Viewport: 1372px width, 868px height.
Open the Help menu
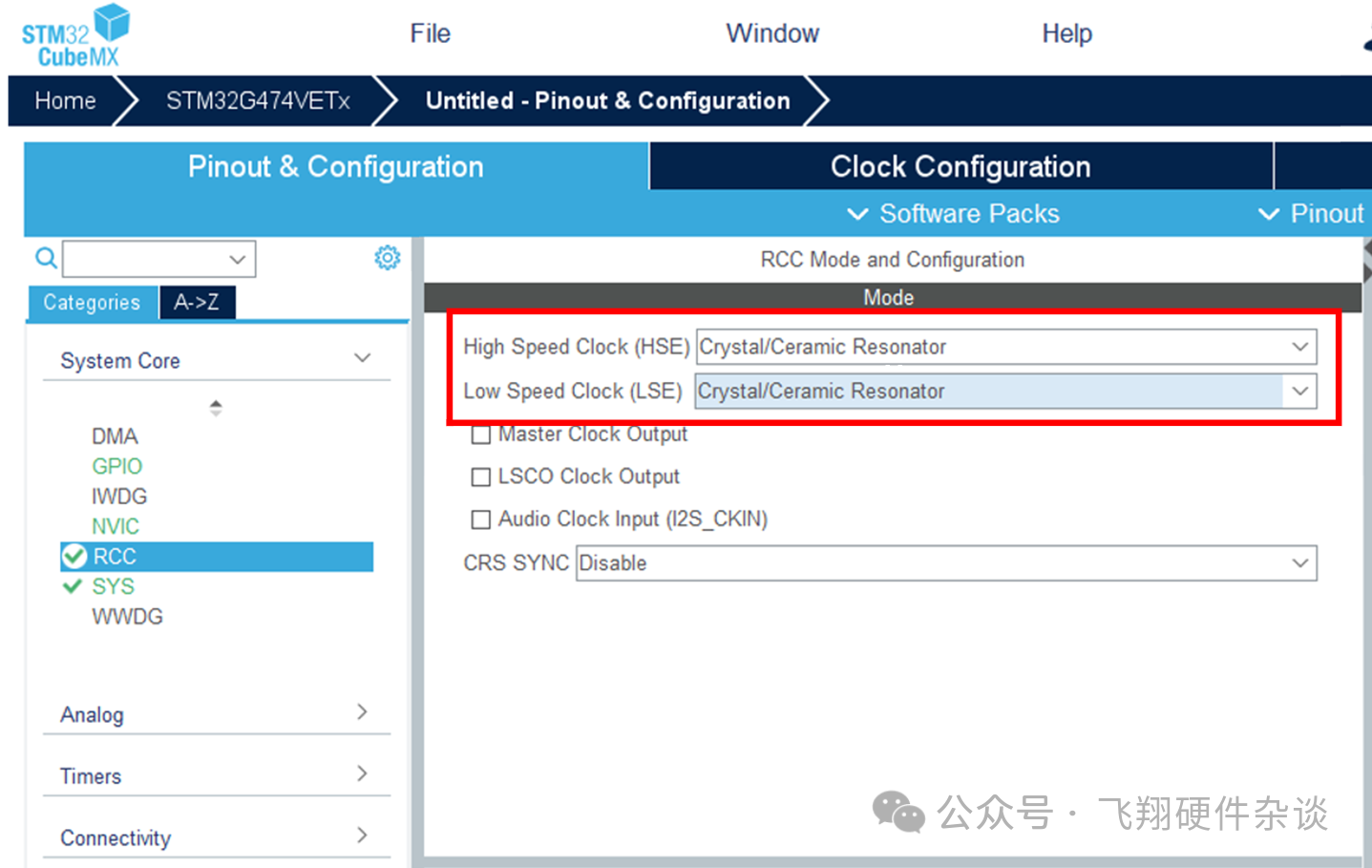(1066, 33)
